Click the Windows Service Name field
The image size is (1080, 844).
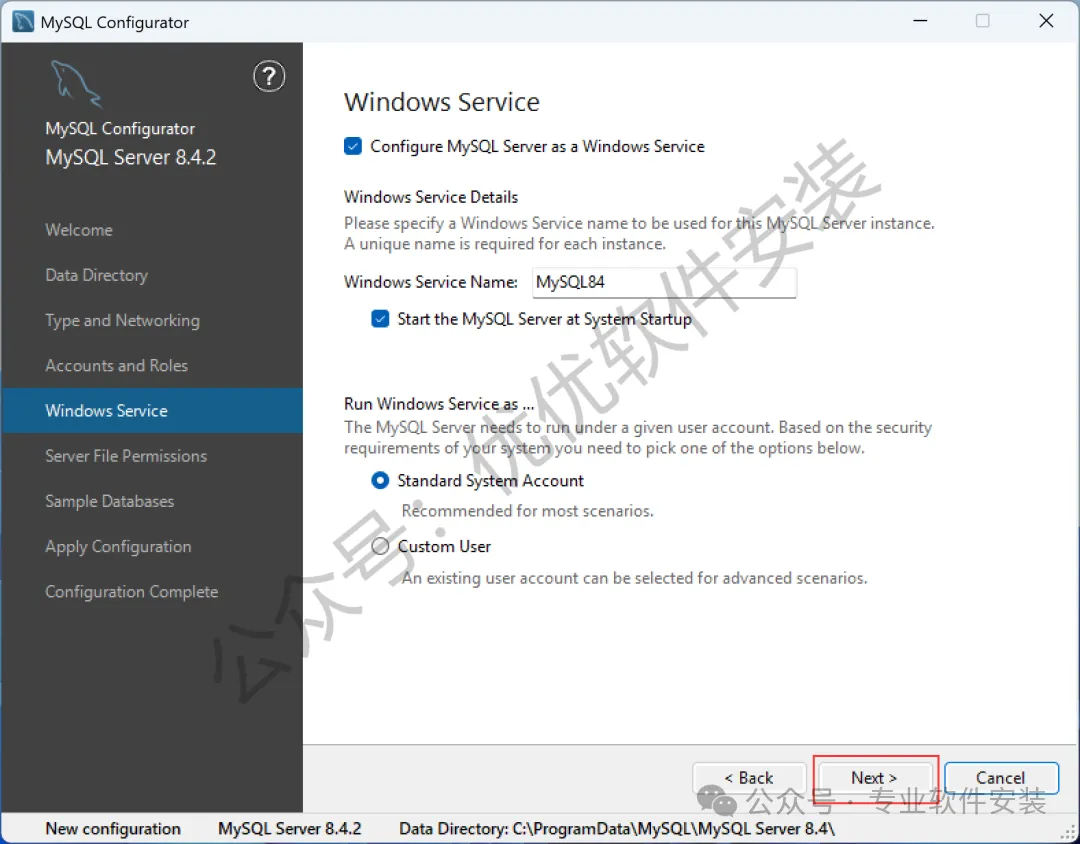(x=664, y=282)
